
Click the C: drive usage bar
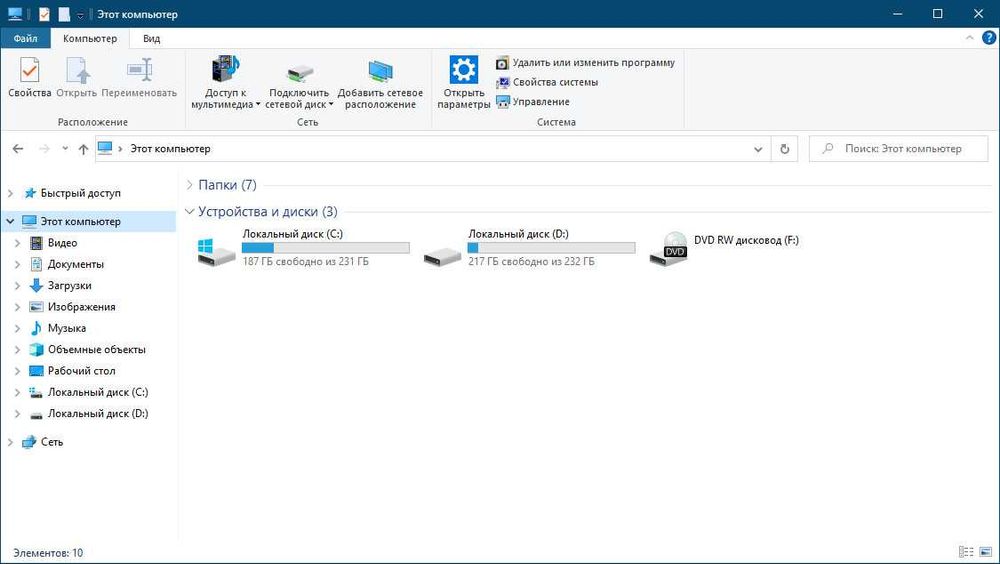[x=326, y=248]
